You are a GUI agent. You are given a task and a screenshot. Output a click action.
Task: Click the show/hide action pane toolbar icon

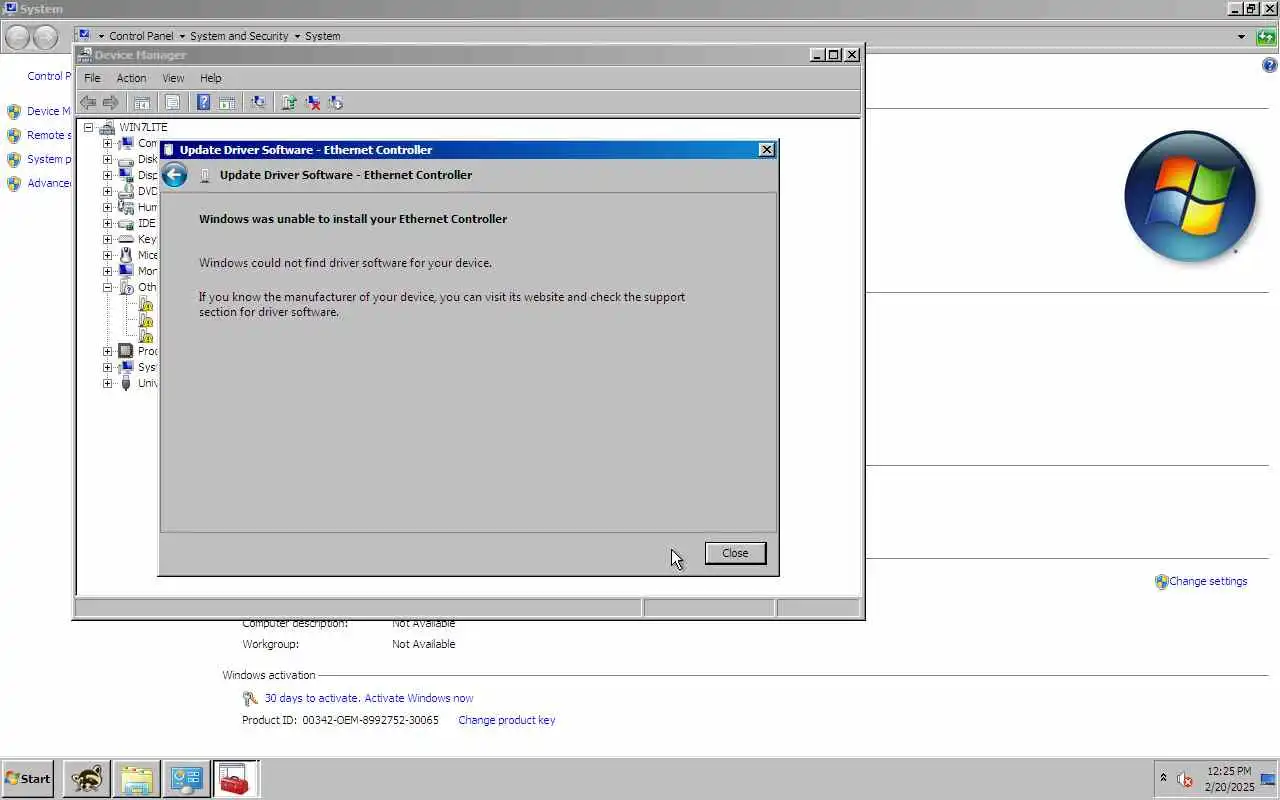[x=227, y=102]
